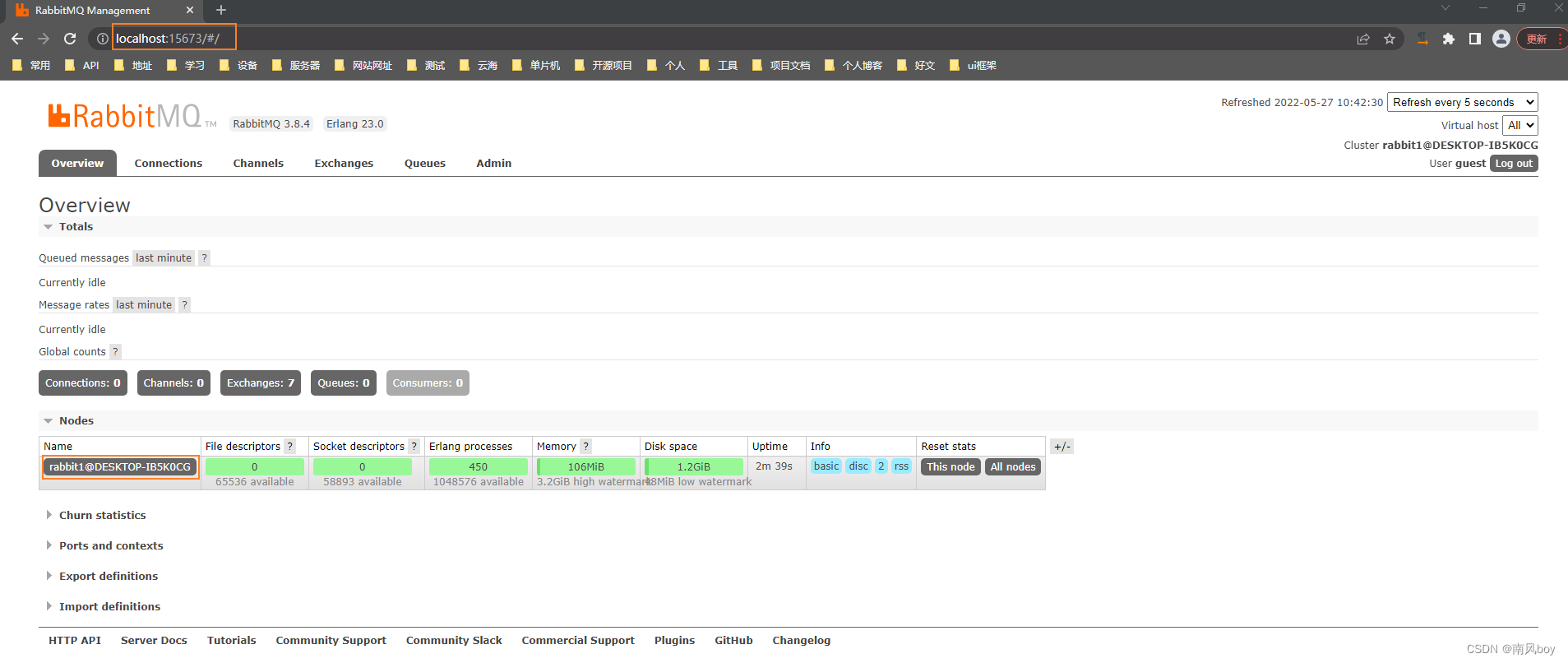Screen dimensions: 1568x663
Task: Click the Disk space 1.2GiB bar
Action: pos(694,467)
